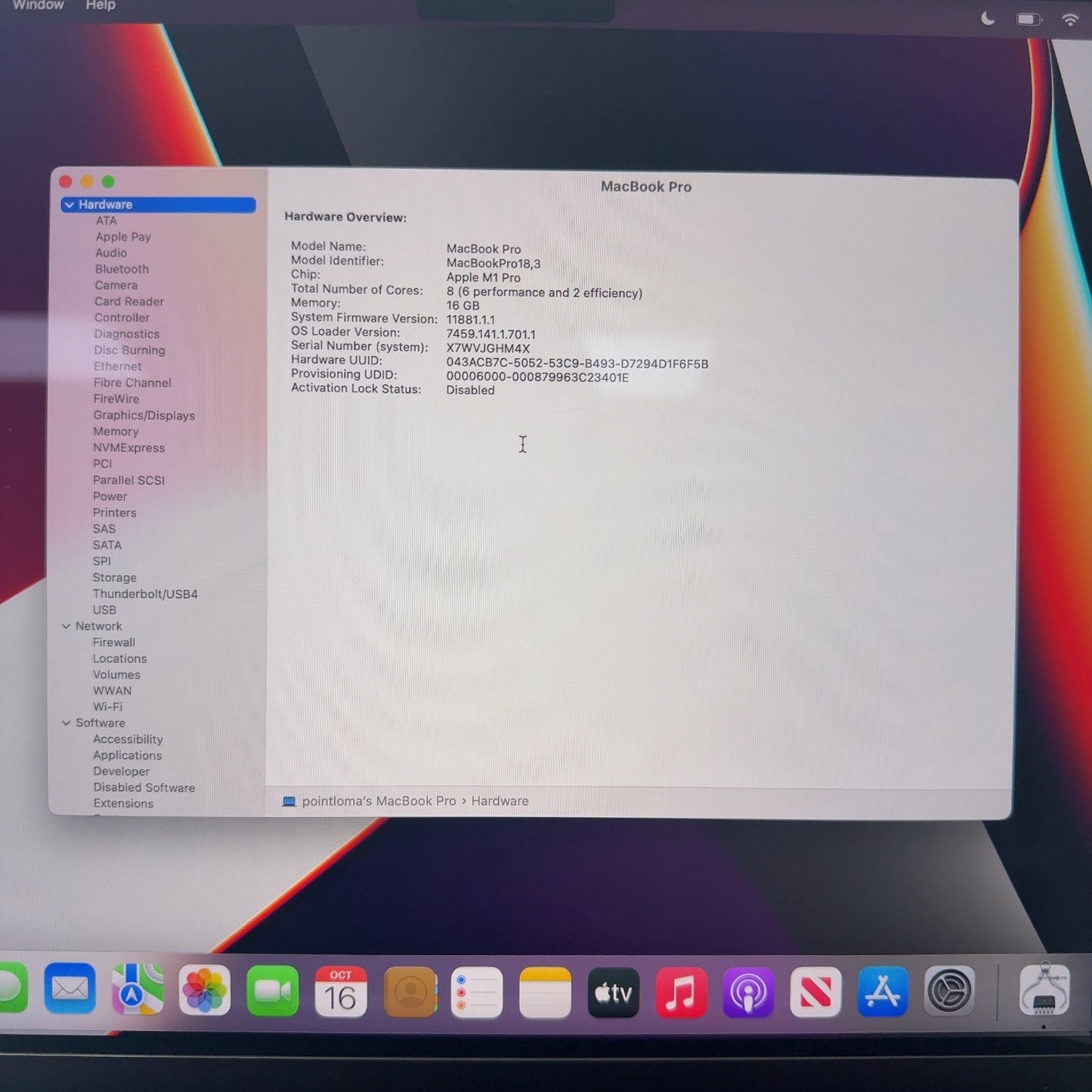Viewport: 1092px width, 1092px height.
Task: Open FaceTime from the Dock
Action: click(x=272, y=991)
